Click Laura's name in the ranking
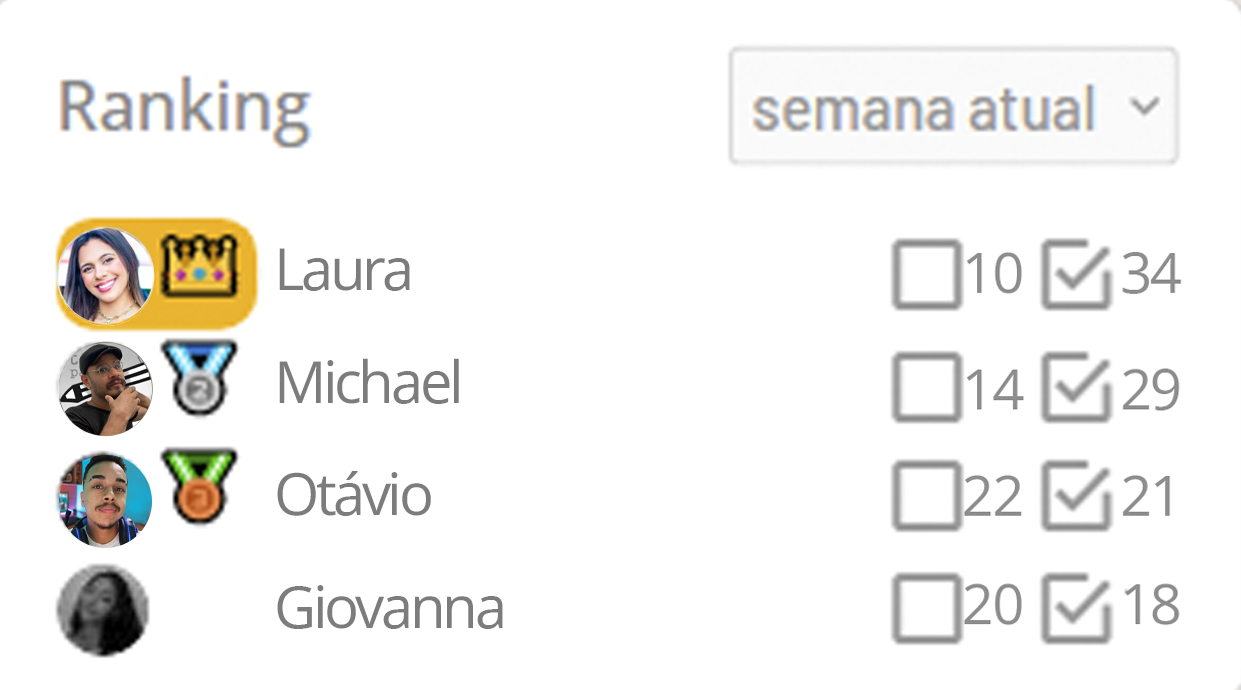This screenshot has width=1241, height=690. 345,268
